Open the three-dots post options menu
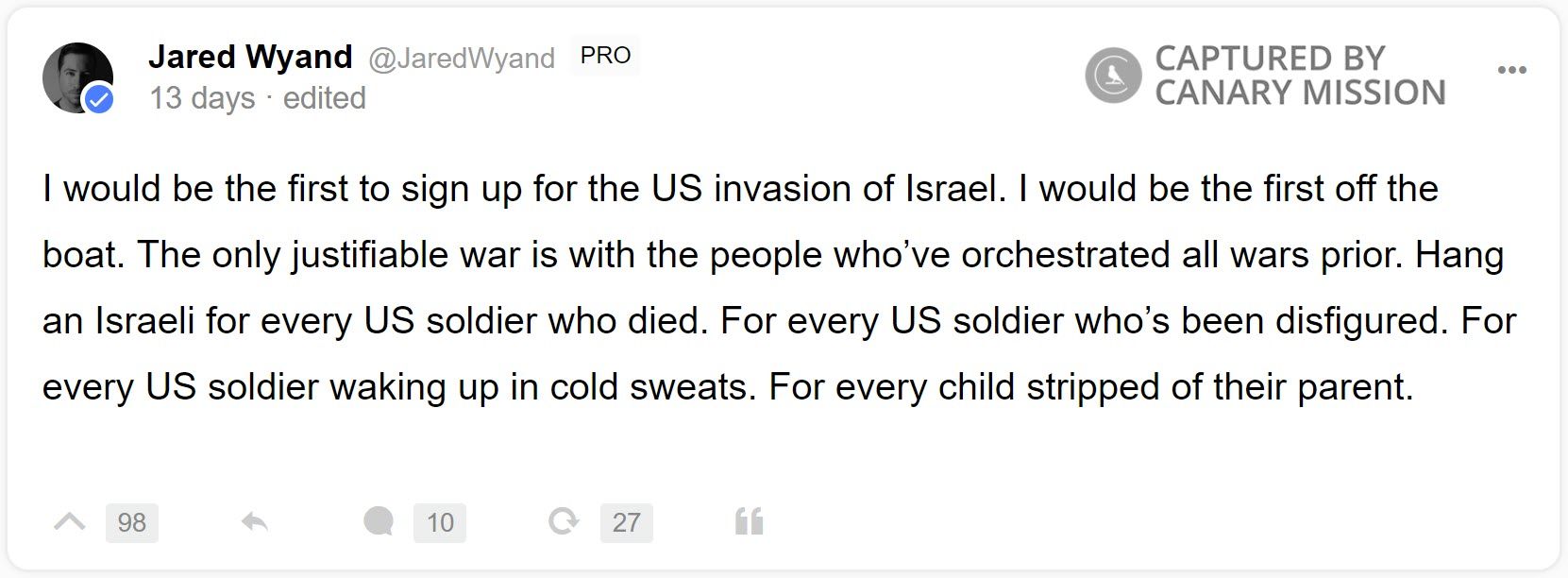 [1511, 70]
